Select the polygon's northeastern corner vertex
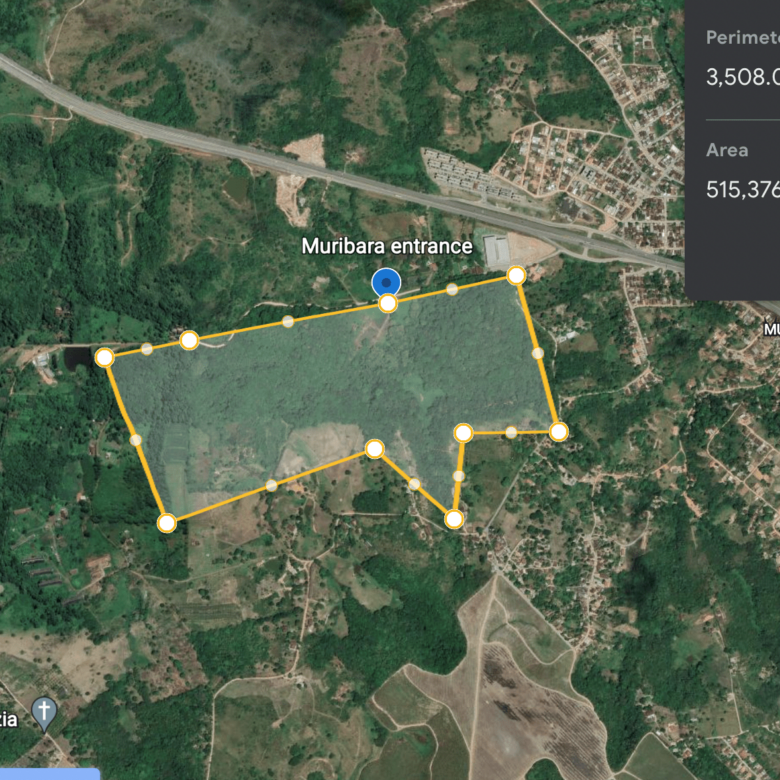The height and width of the screenshot is (780, 780). coord(516,275)
